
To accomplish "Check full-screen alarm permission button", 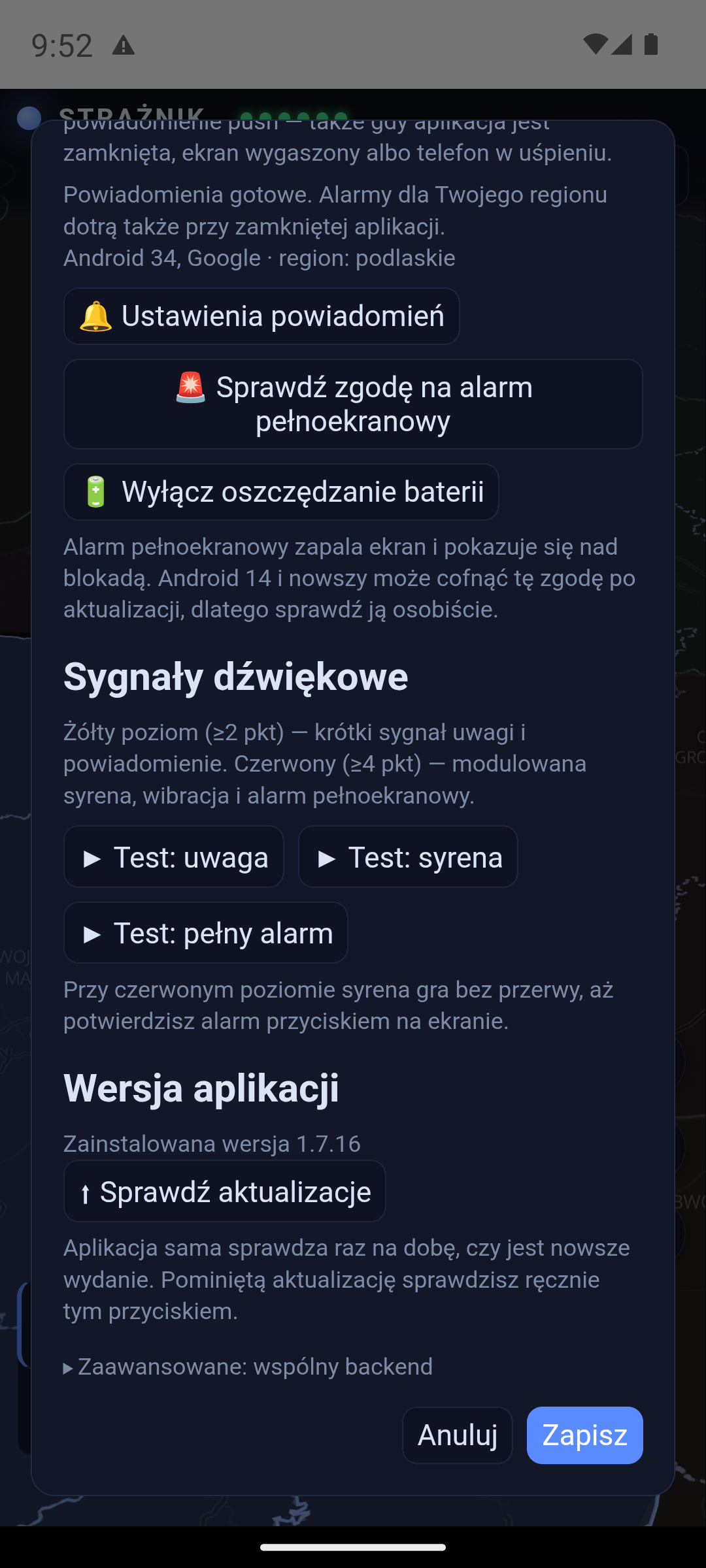I will pos(353,404).
